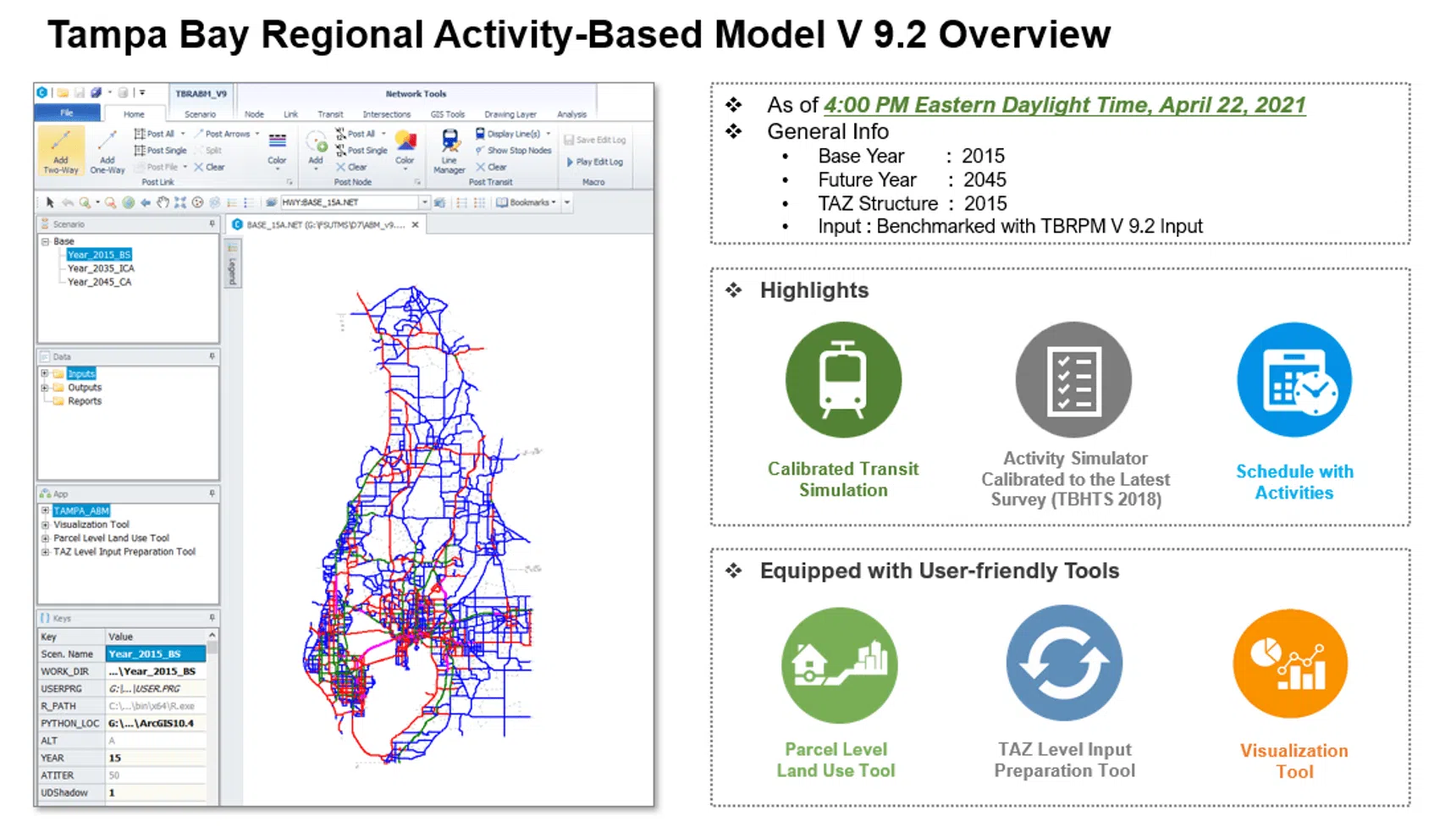Click the Add node icon in Post Node

point(316,148)
